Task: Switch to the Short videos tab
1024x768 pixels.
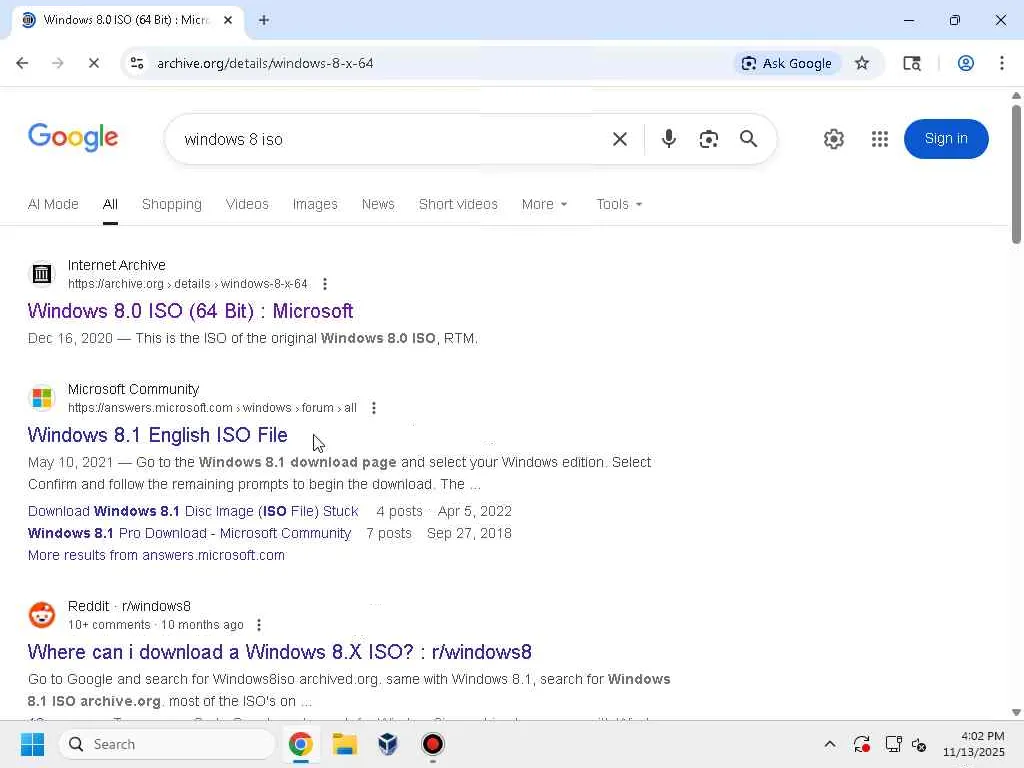Action: coord(458,204)
